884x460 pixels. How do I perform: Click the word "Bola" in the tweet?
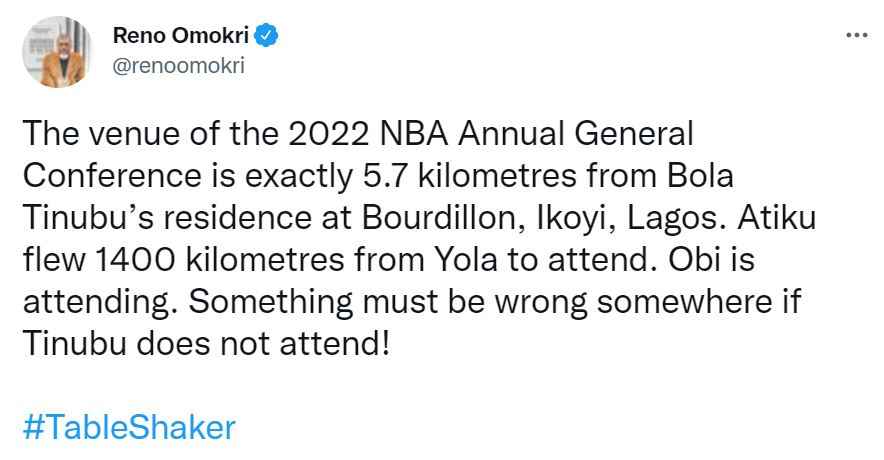700,176
